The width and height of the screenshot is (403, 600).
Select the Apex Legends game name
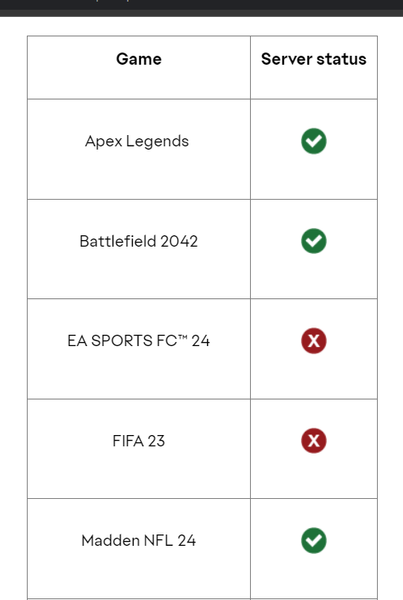coord(137,142)
